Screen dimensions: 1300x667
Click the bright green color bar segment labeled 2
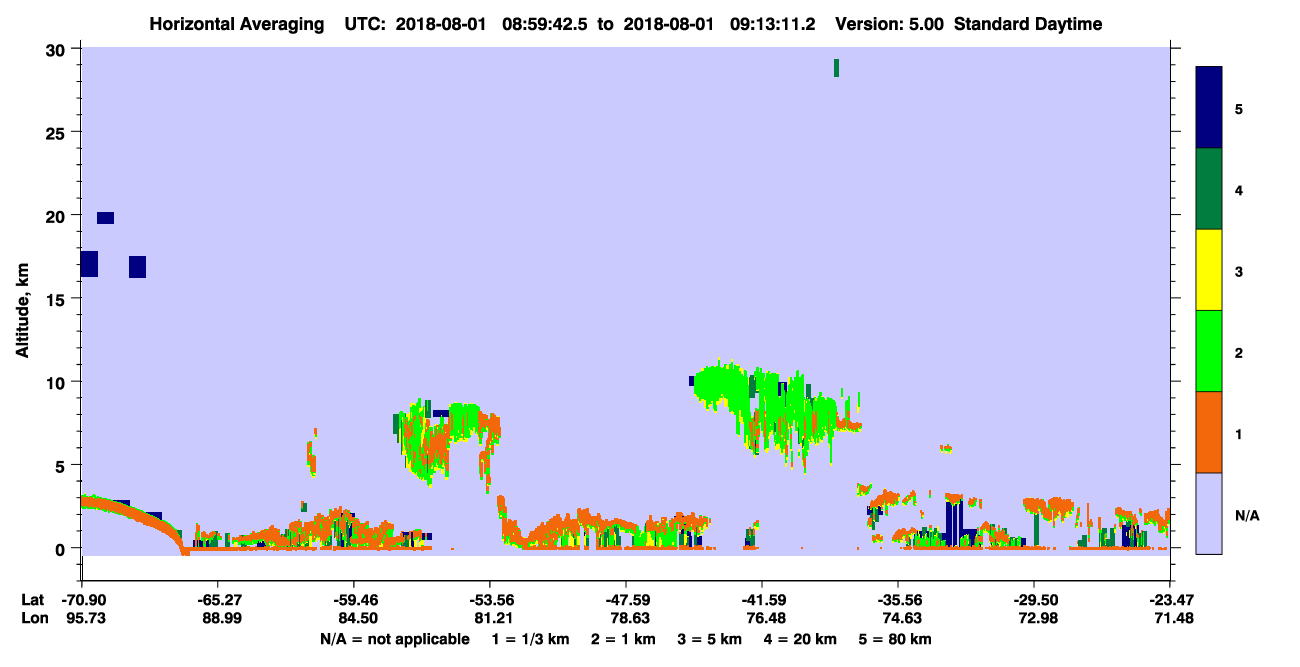pos(1209,351)
